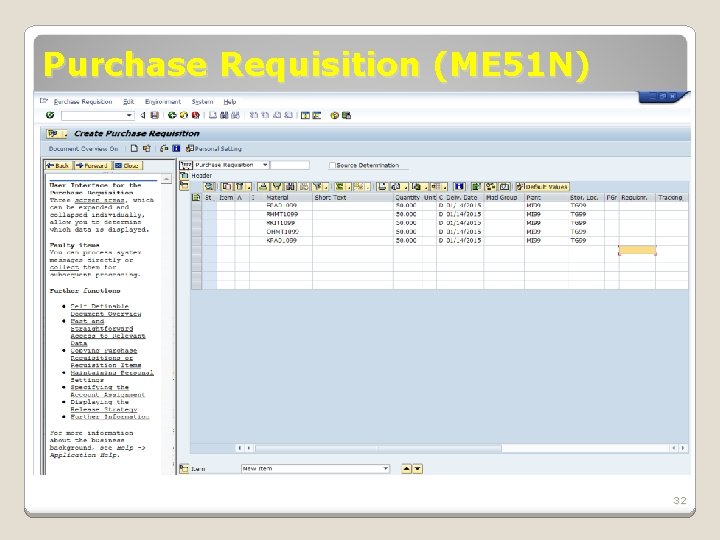The height and width of the screenshot is (540, 720).
Task: Click the Short Text column header
Action: pos(353,197)
